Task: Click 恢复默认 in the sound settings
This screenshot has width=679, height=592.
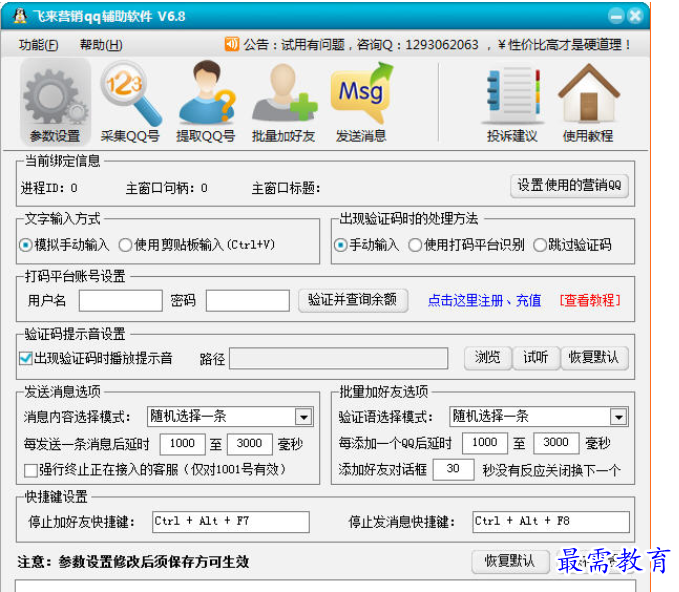Action: 594,358
